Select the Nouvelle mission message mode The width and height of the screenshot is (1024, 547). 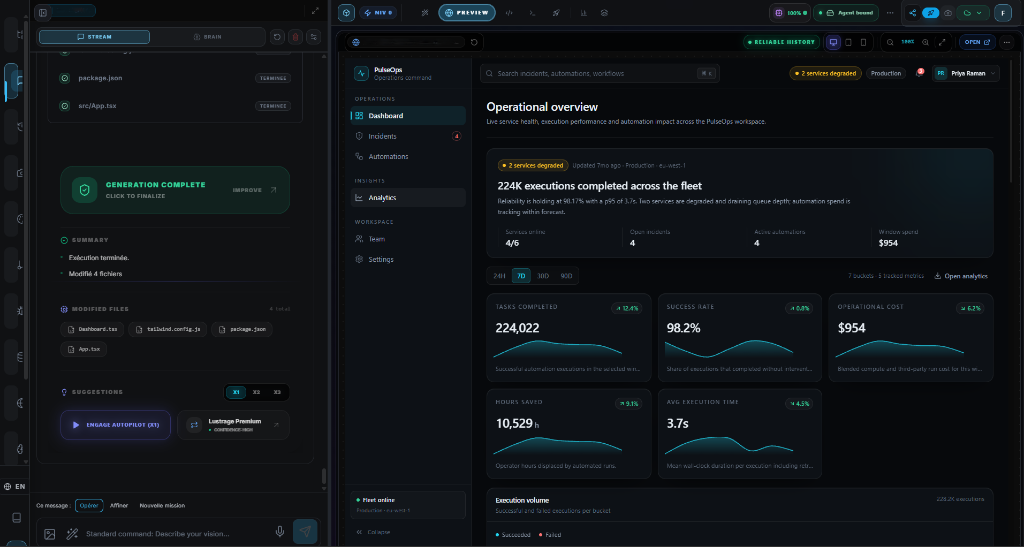click(x=162, y=505)
